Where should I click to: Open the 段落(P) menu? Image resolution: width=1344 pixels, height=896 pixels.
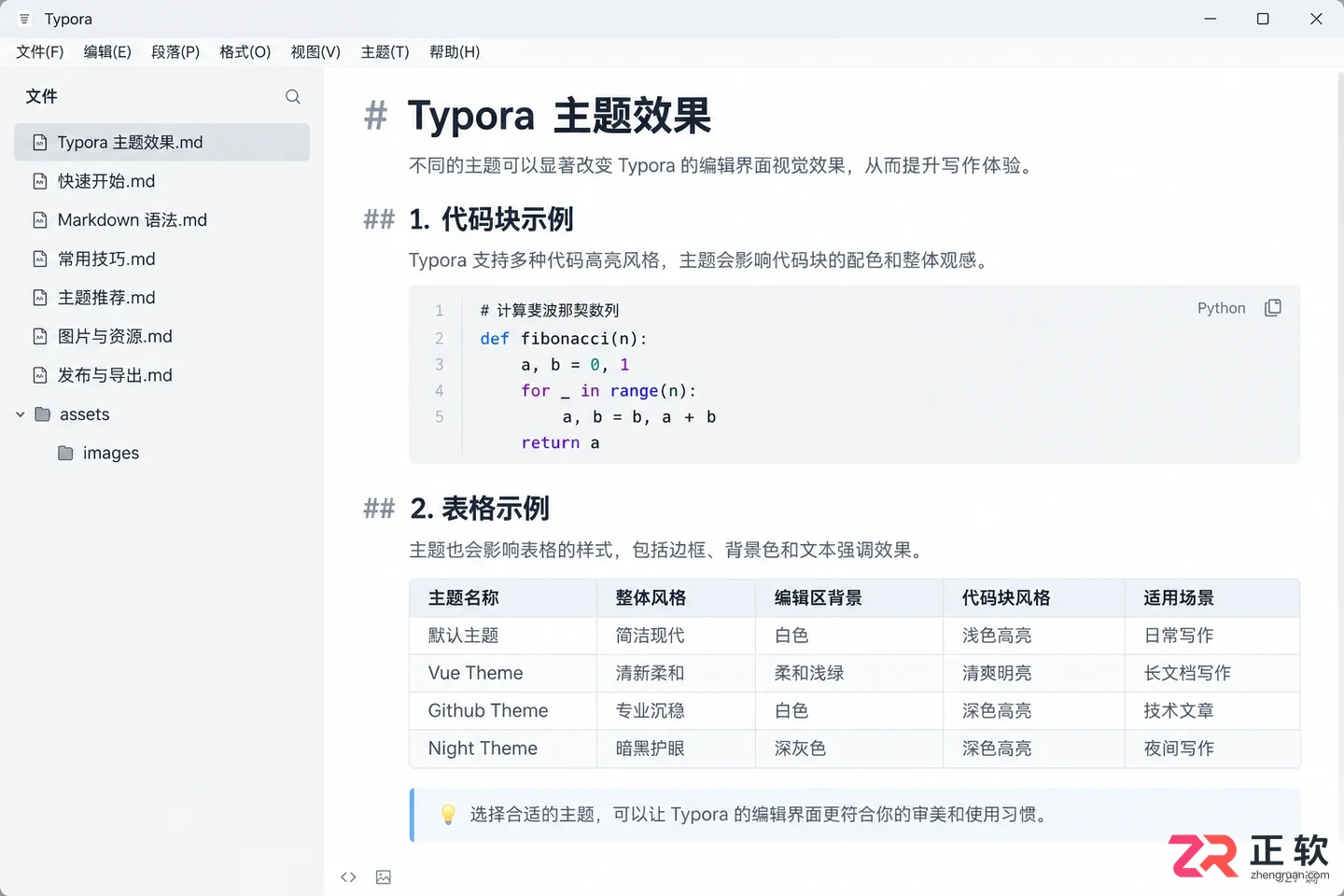click(175, 52)
